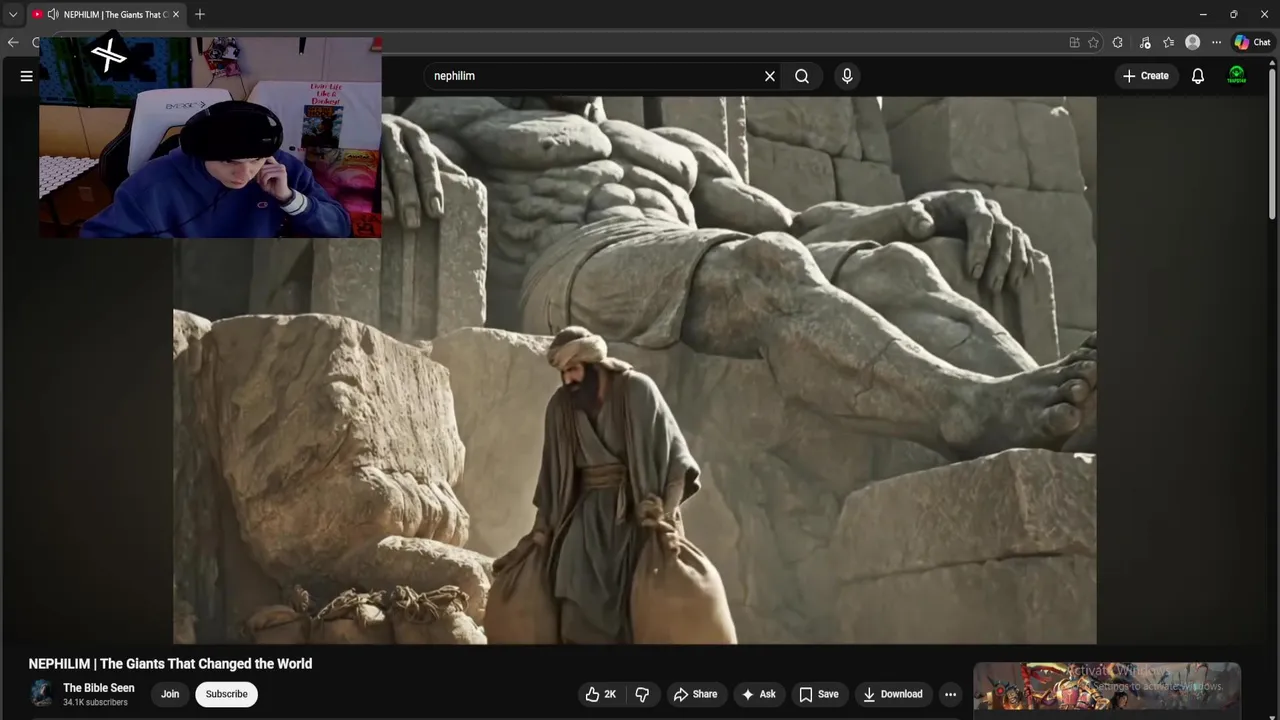Clear the 'nephilim' search query

[x=770, y=76]
